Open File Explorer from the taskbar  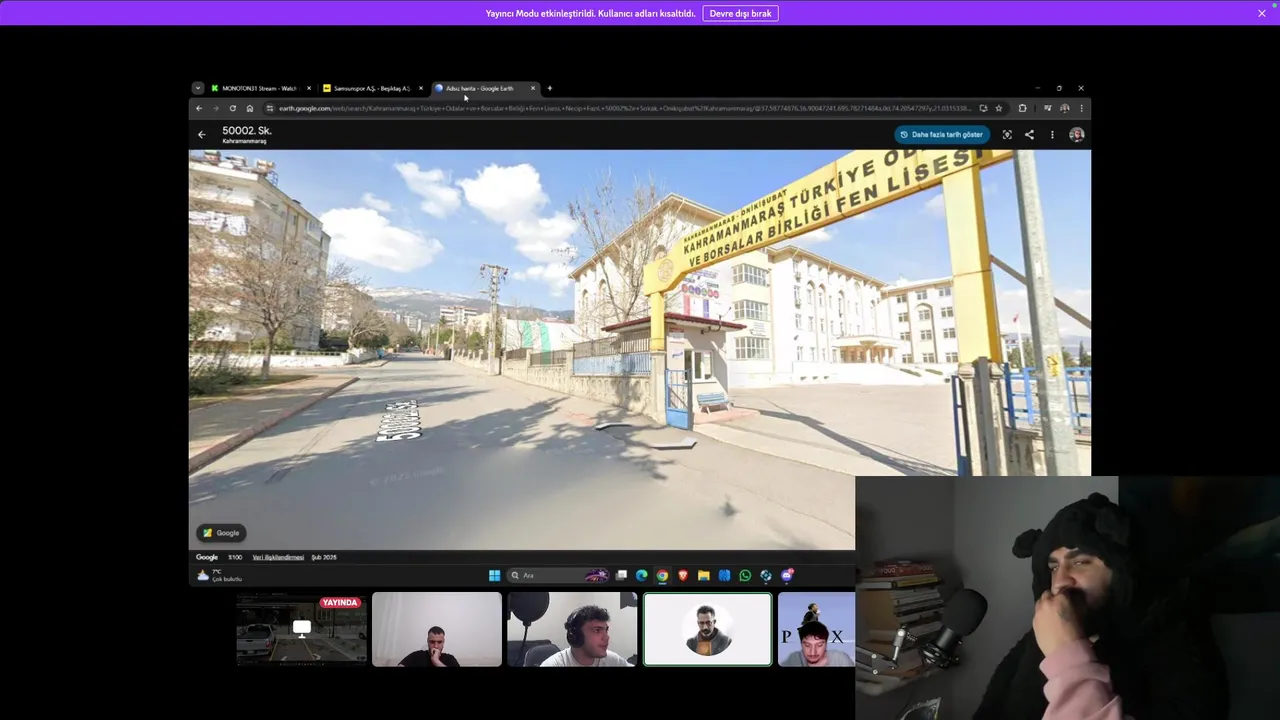(x=704, y=575)
